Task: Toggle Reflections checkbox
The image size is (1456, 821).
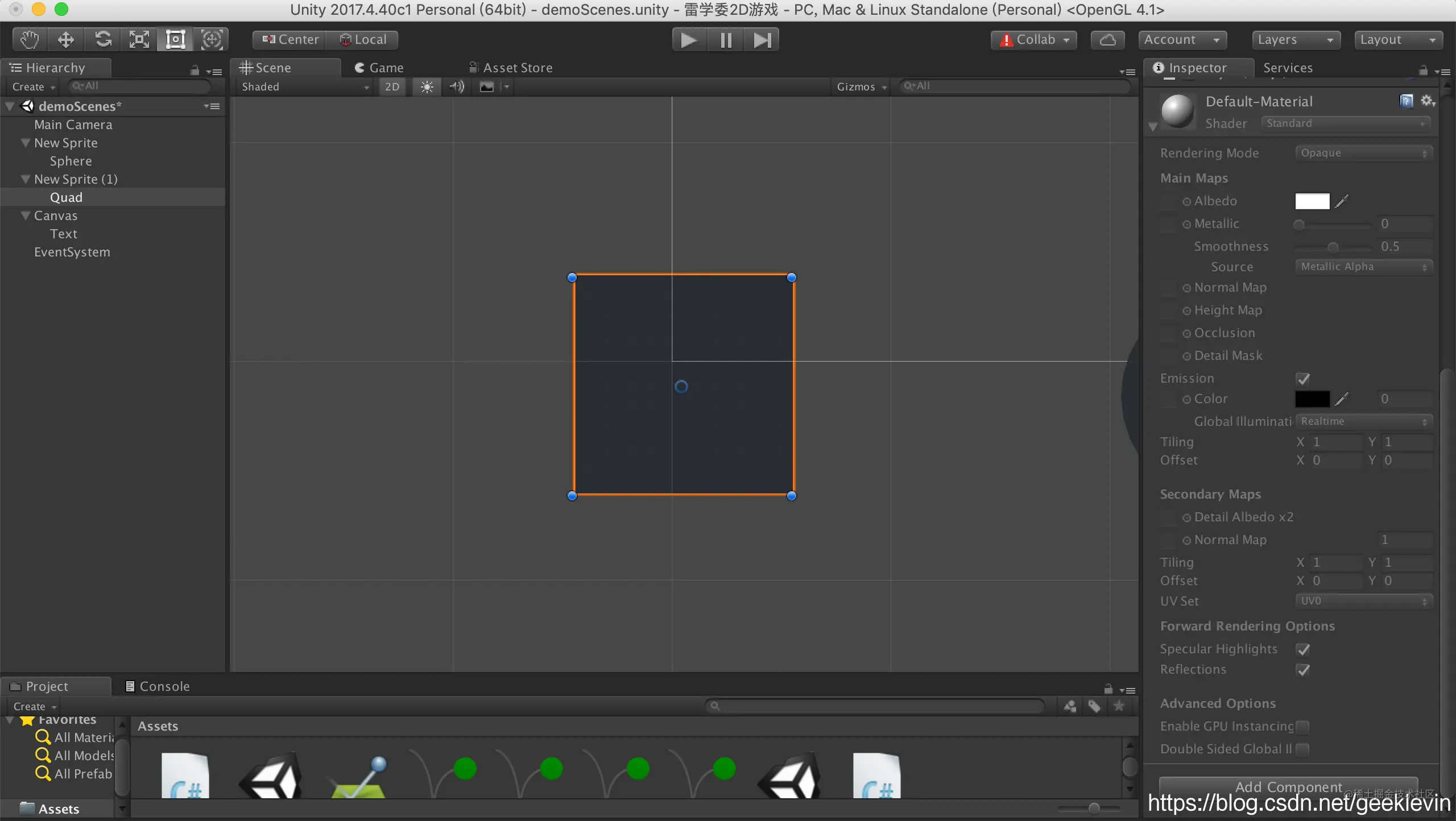Action: click(1303, 670)
